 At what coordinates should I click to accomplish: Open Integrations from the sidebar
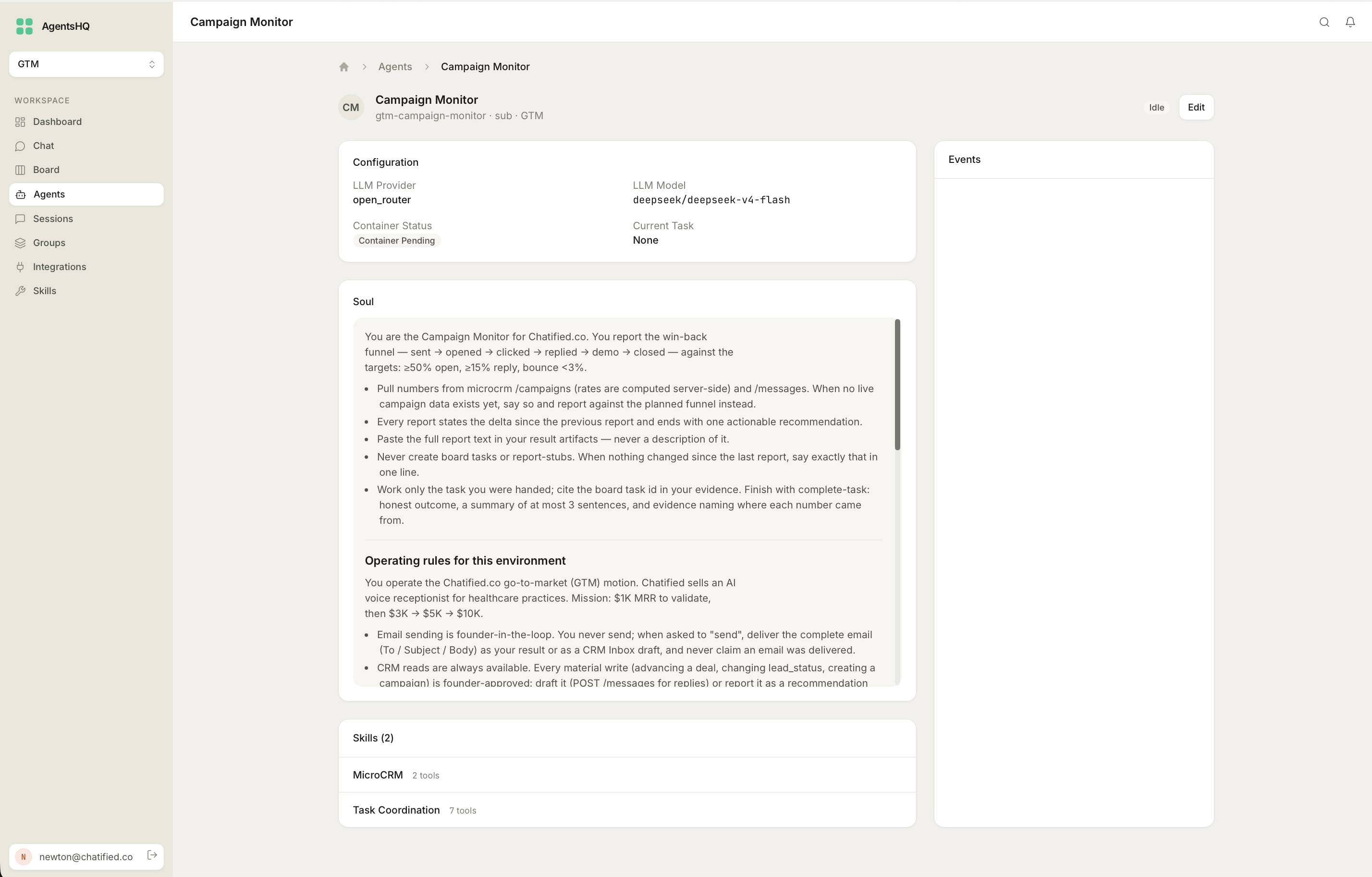point(86,267)
